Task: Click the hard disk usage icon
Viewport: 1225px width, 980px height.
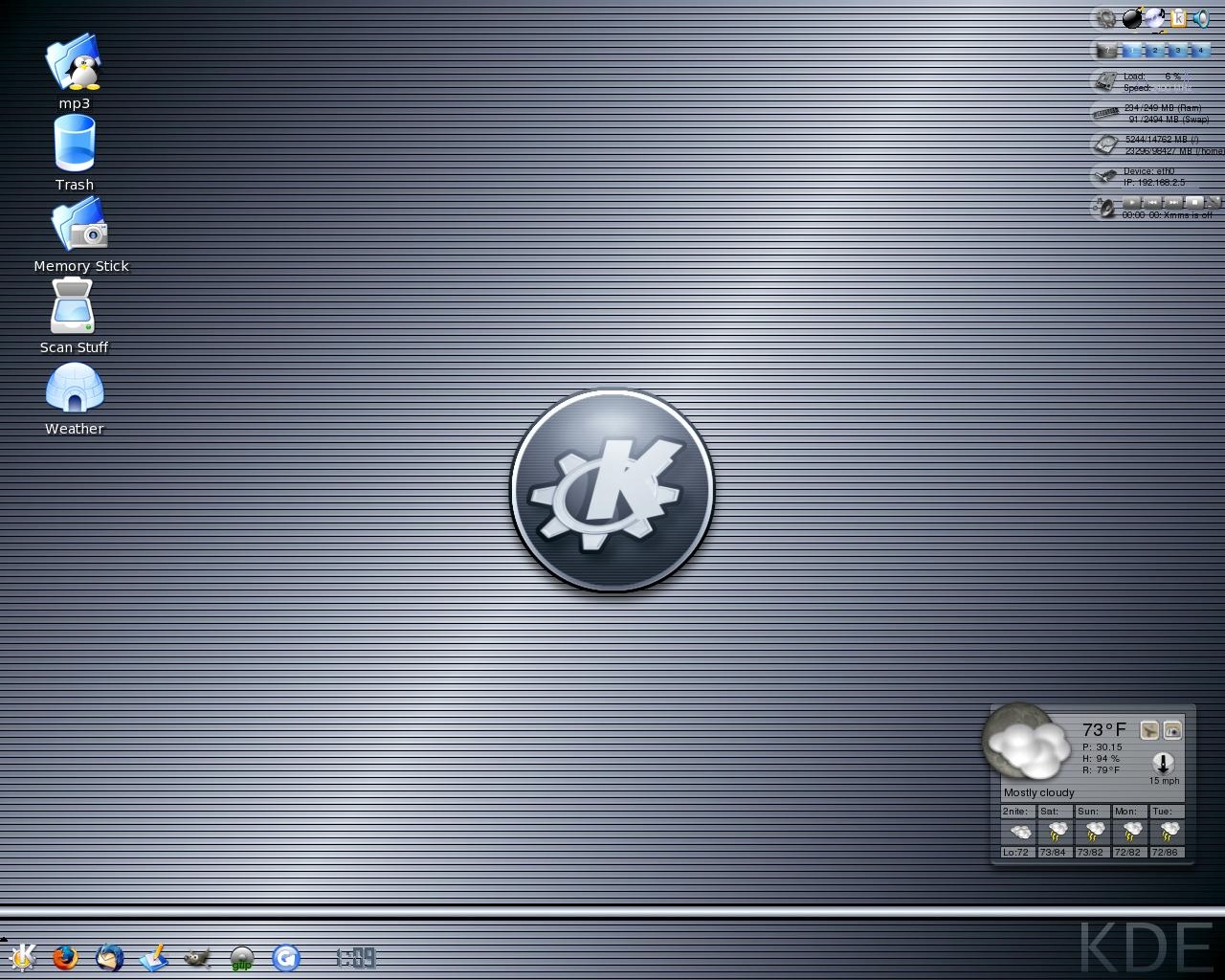Action: [x=1106, y=145]
